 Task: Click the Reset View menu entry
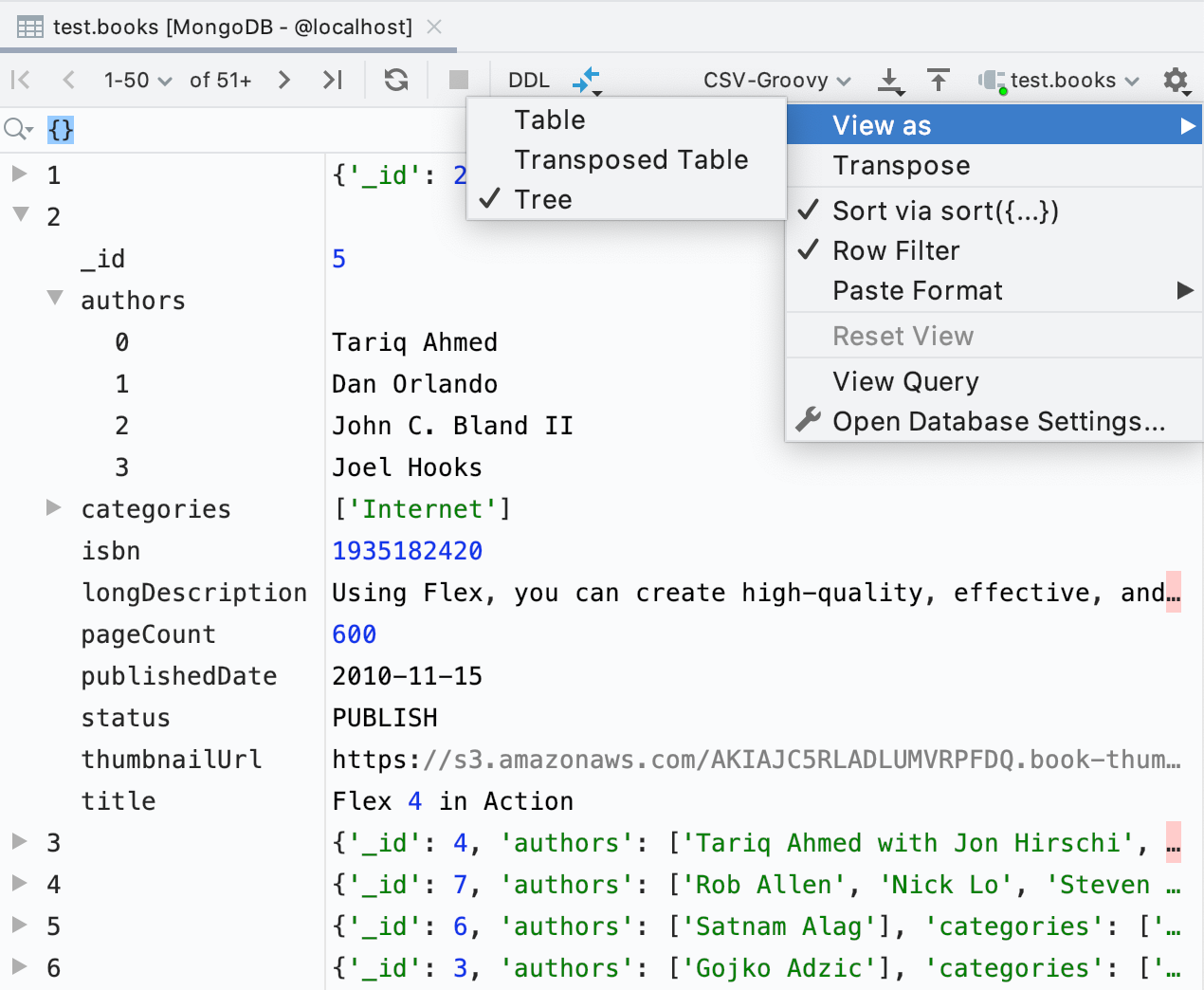994,336
